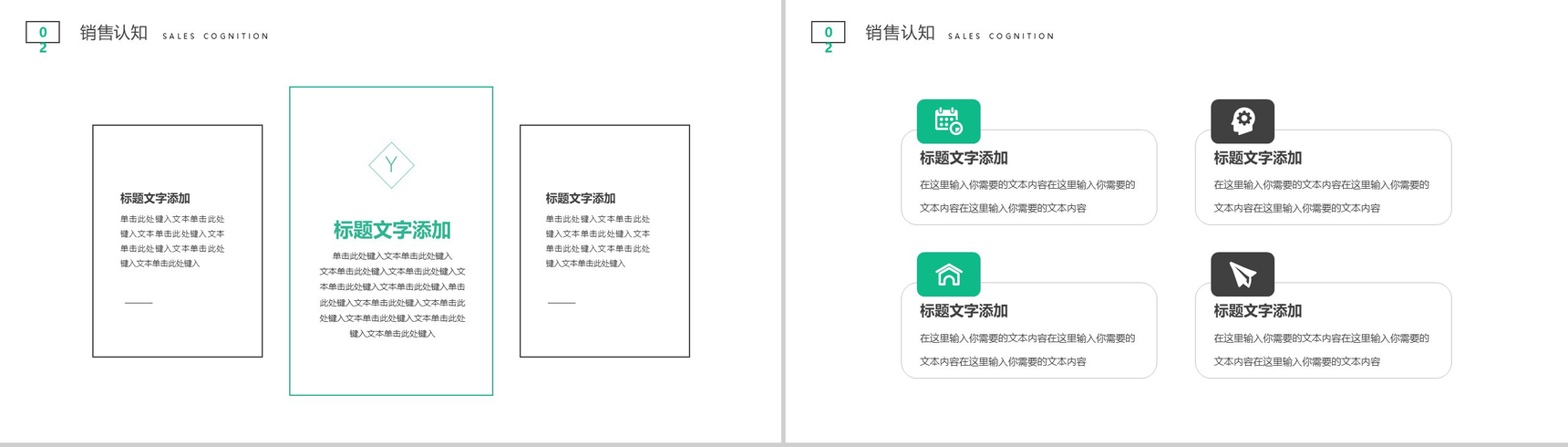
Task: Select the heading in the right black-bordered card
Action: click(580, 198)
